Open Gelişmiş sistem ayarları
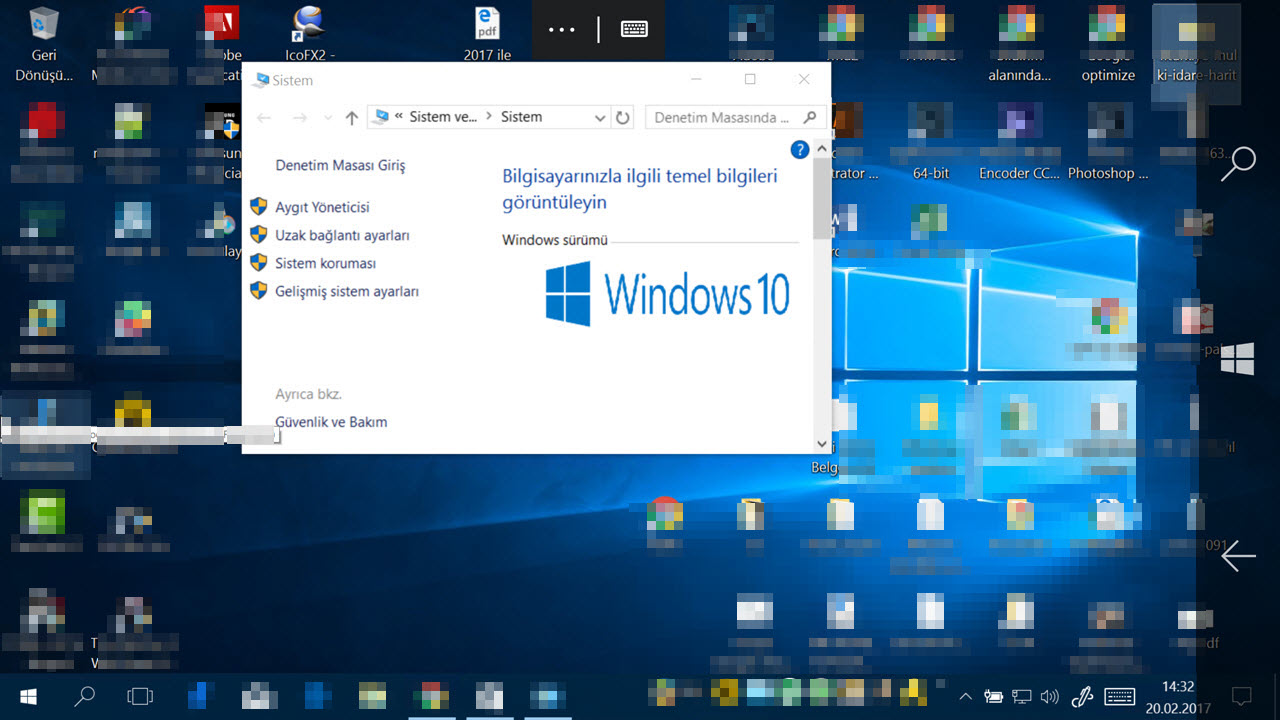 click(347, 291)
